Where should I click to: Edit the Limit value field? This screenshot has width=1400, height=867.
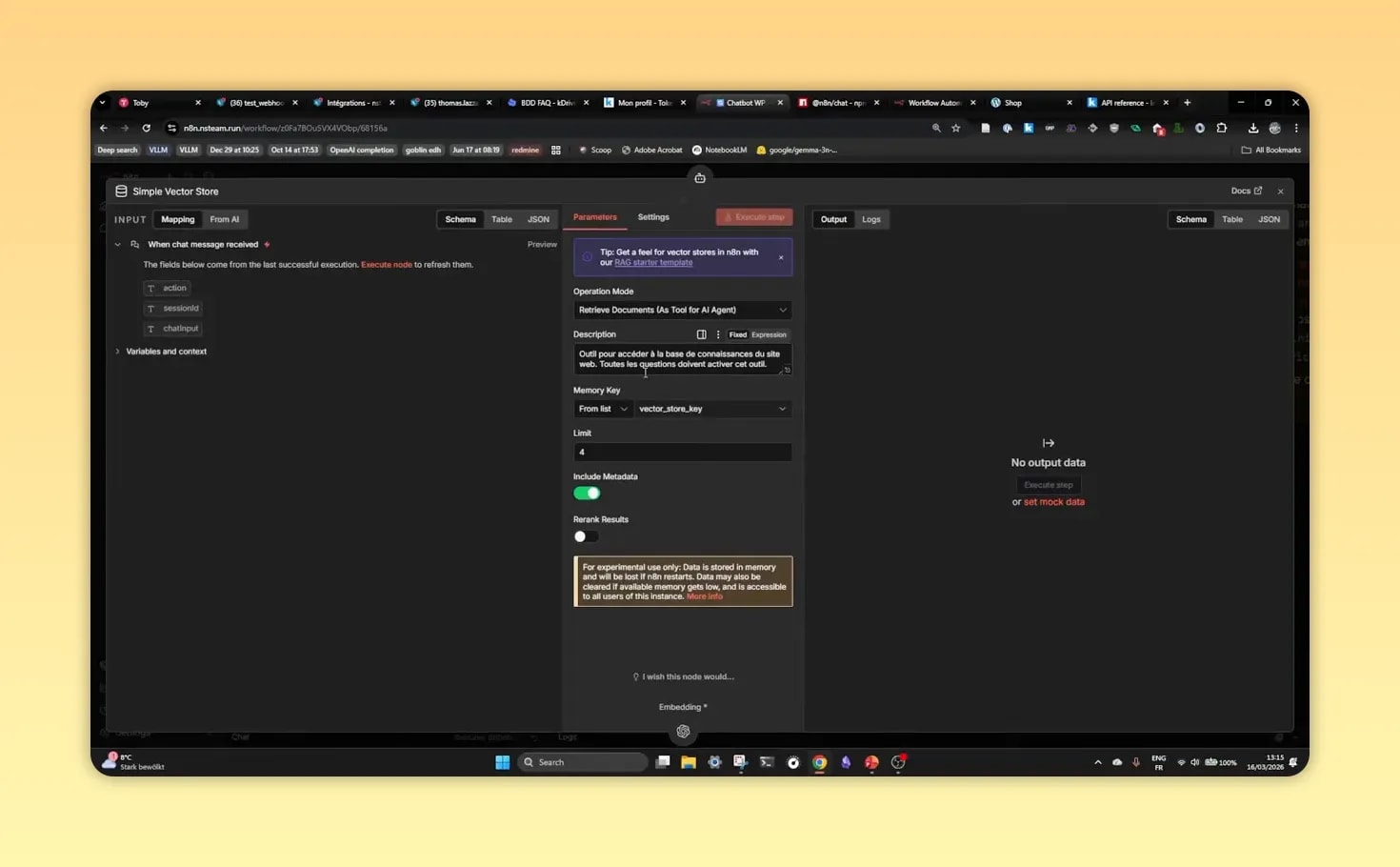tap(682, 452)
